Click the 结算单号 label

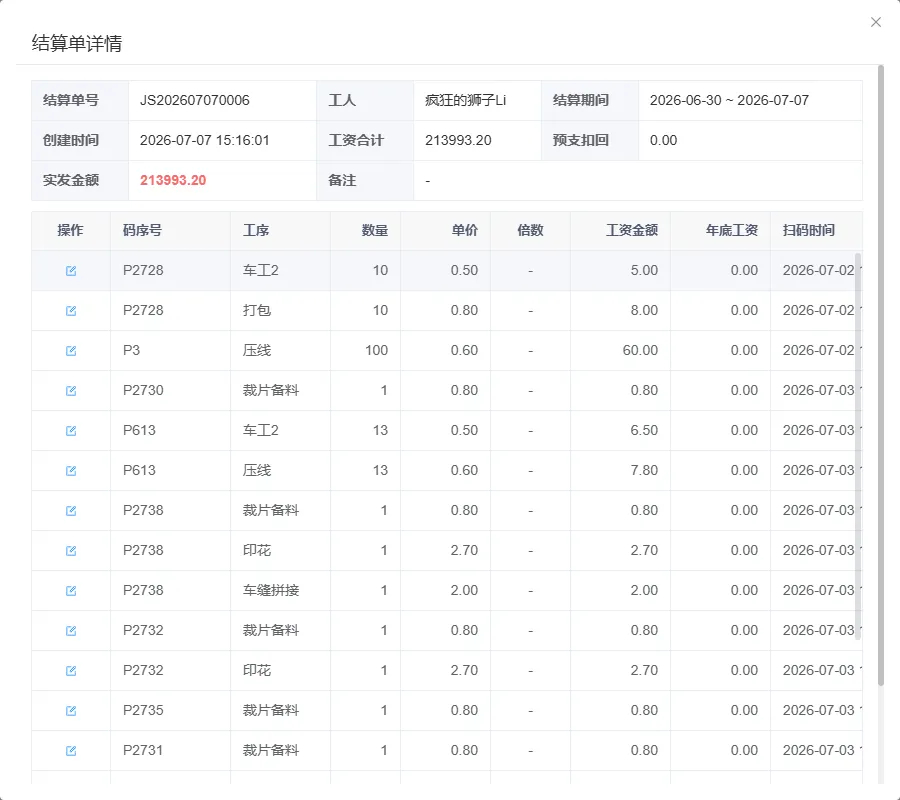click(71, 100)
